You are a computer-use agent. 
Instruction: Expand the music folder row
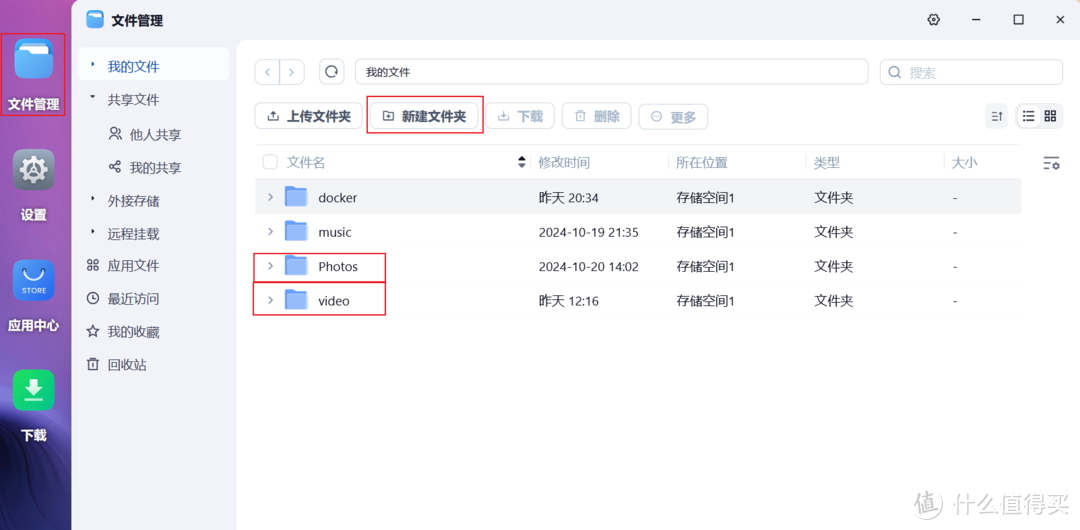tap(270, 232)
